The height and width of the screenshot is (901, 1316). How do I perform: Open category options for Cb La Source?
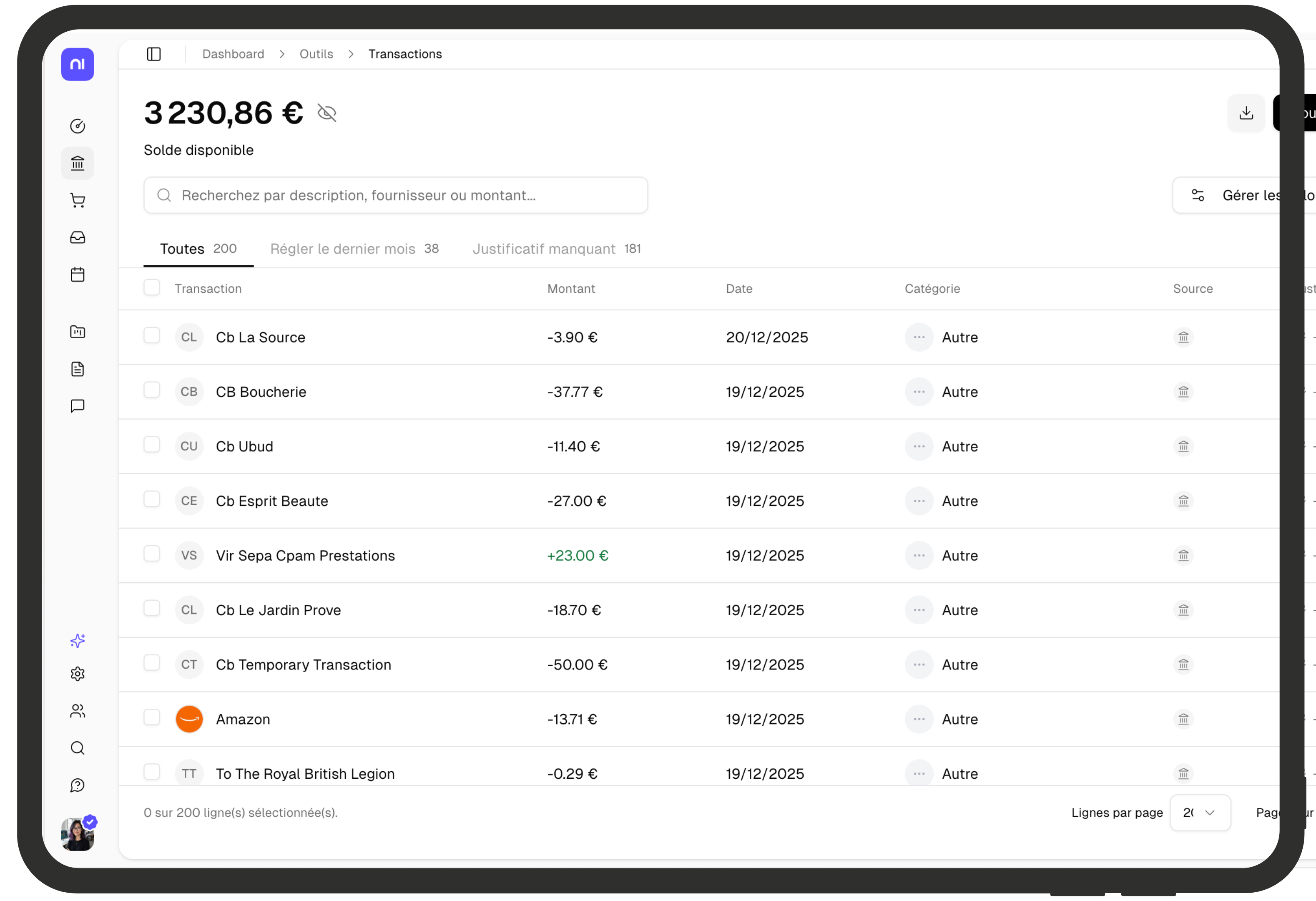point(919,337)
